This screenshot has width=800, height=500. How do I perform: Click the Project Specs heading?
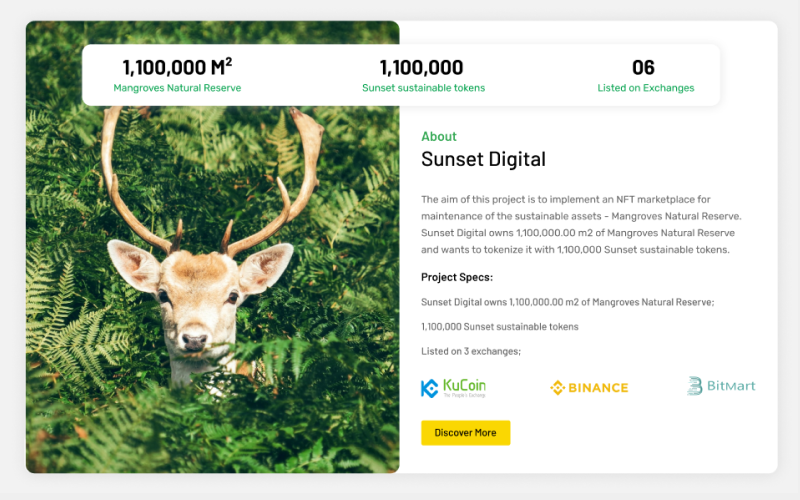[x=457, y=277]
